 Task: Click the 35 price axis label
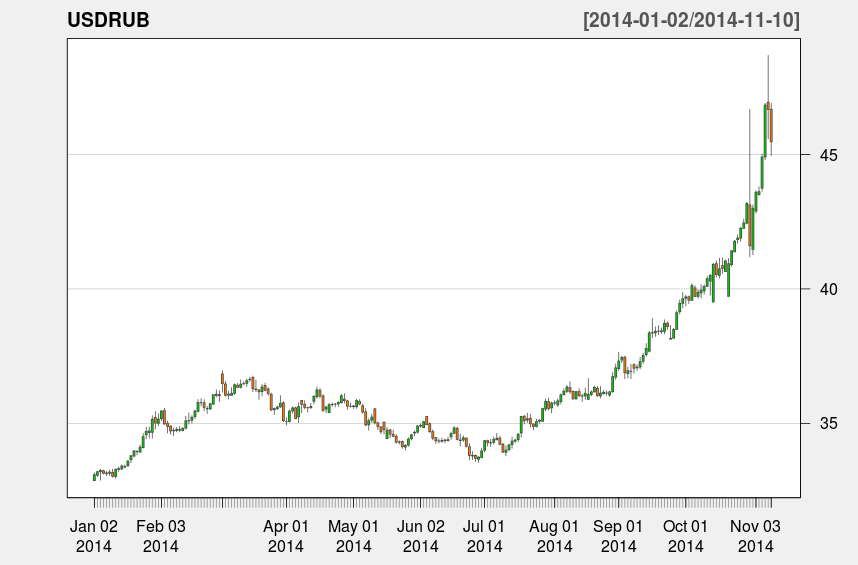point(828,423)
